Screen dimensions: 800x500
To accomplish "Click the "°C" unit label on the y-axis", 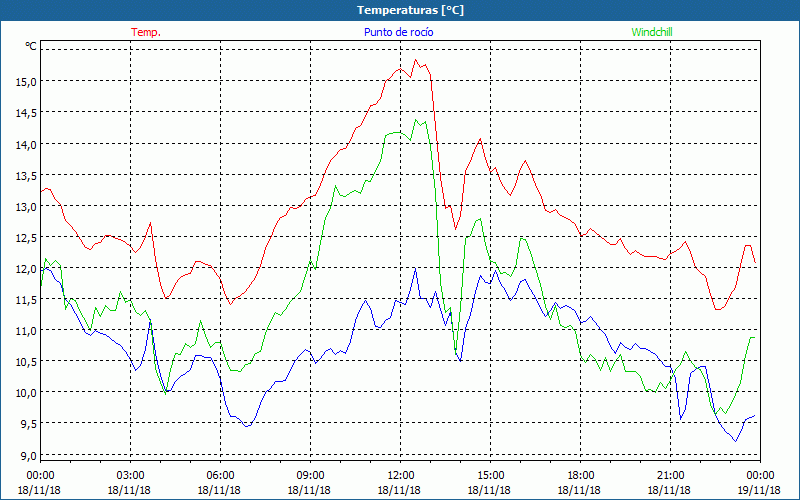I will coord(31,46).
